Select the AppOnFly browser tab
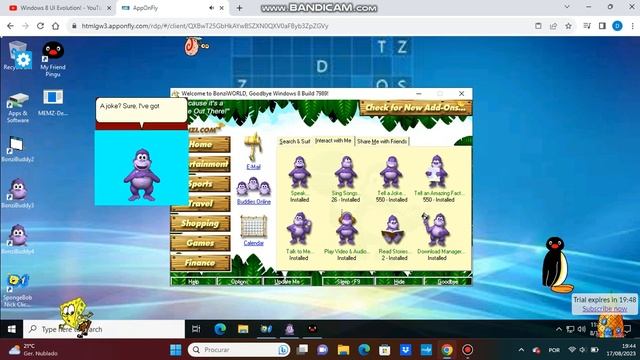640x360 pixels. click(x=172, y=8)
